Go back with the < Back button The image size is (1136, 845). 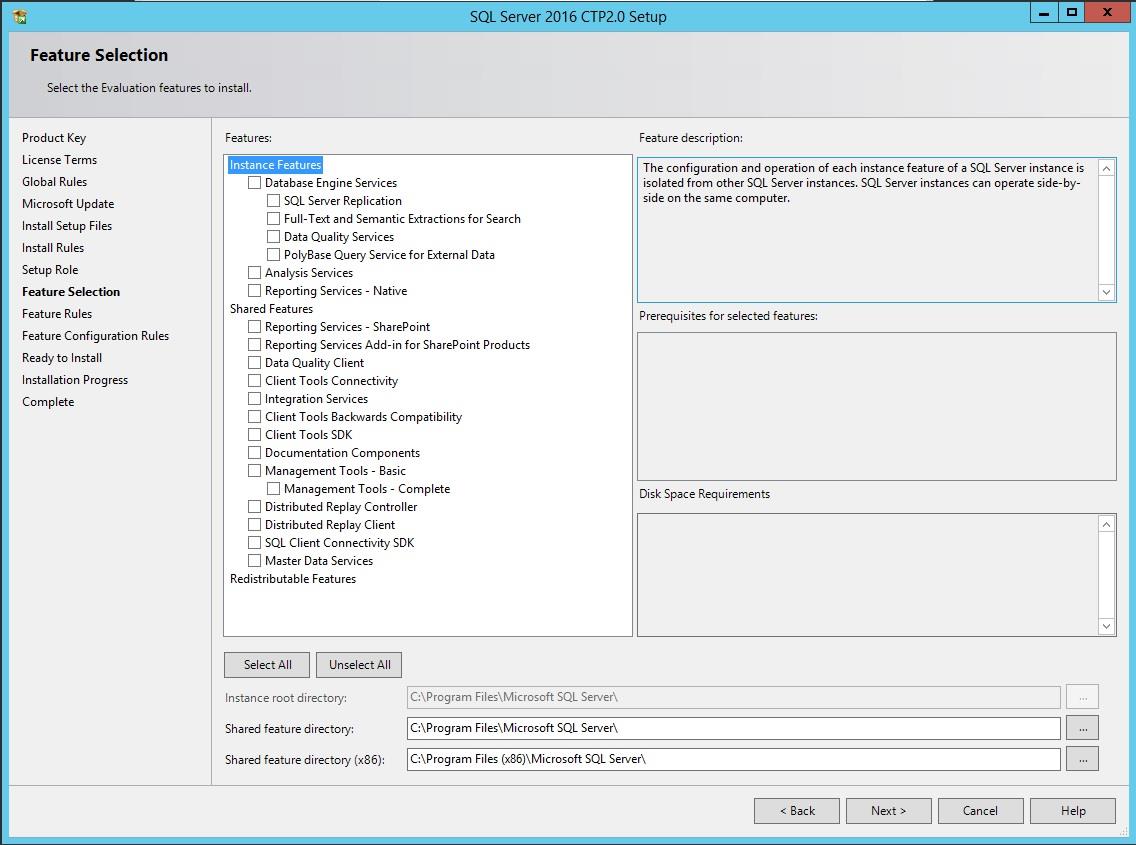tap(797, 811)
